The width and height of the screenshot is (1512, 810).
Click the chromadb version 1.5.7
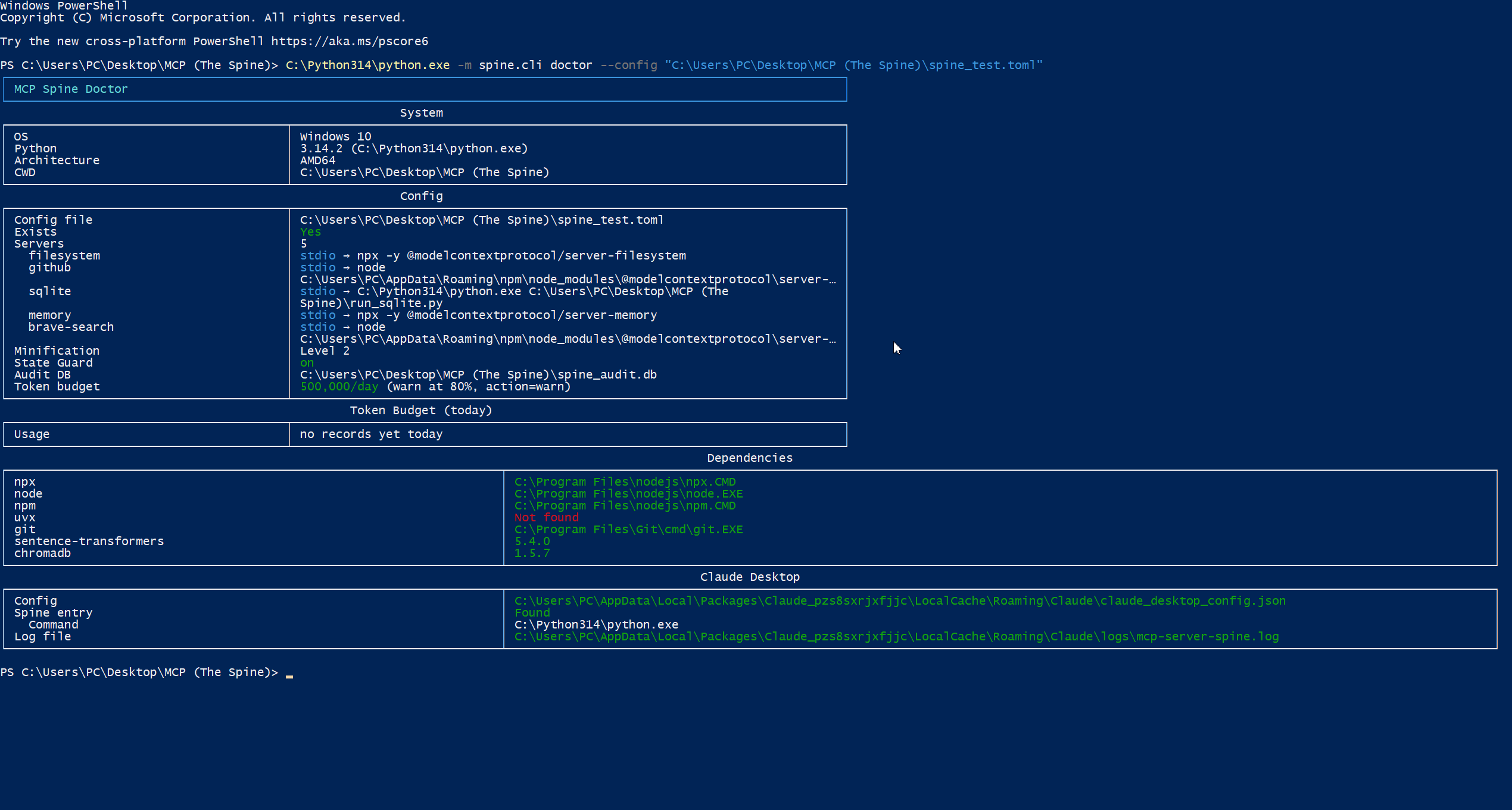532,553
